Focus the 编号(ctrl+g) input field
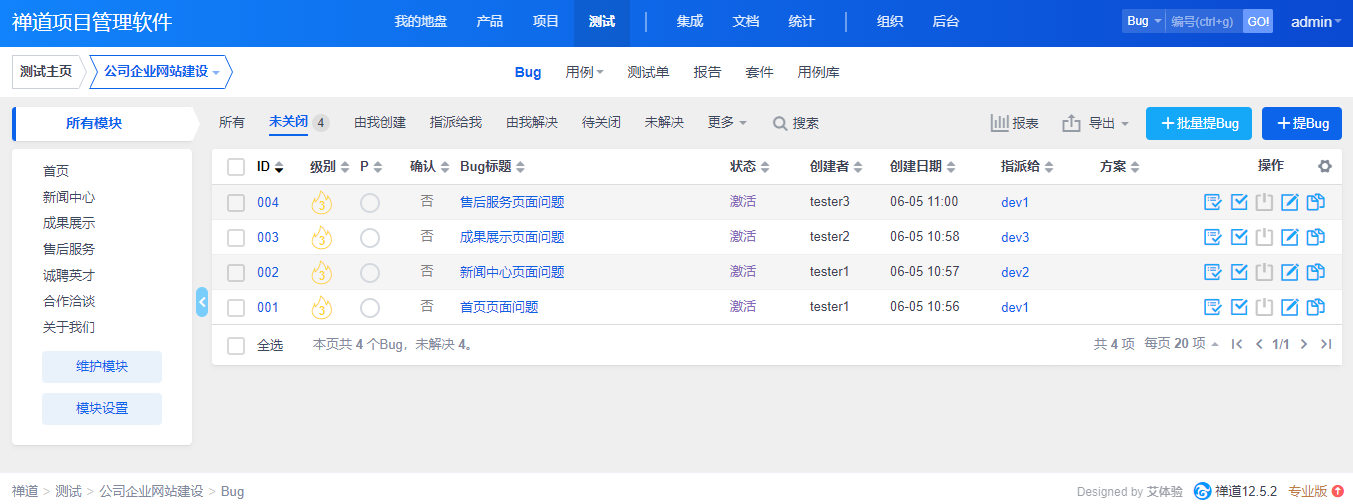The height and width of the screenshot is (504, 1353). point(1204,21)
